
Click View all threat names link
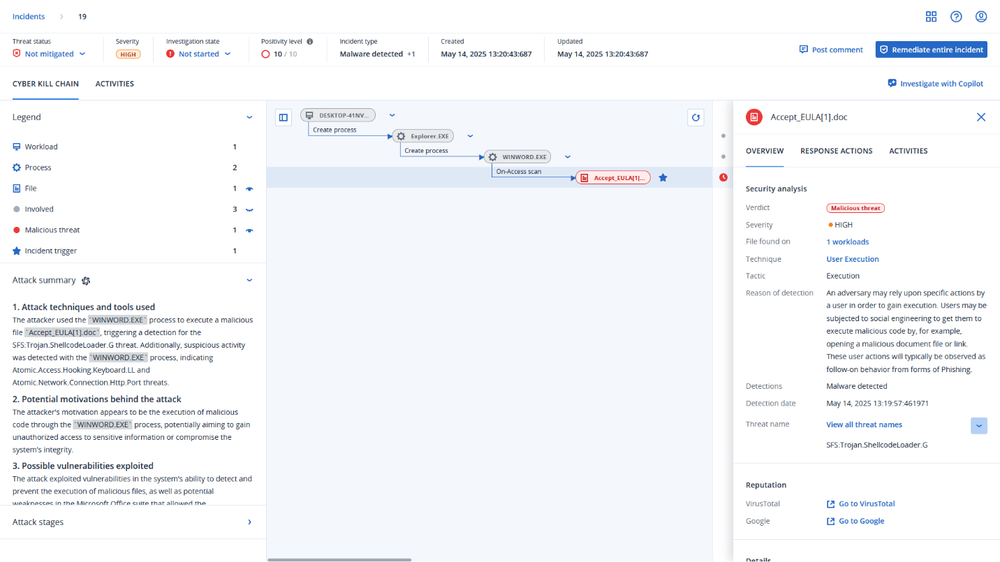click(x=864, y=425)
